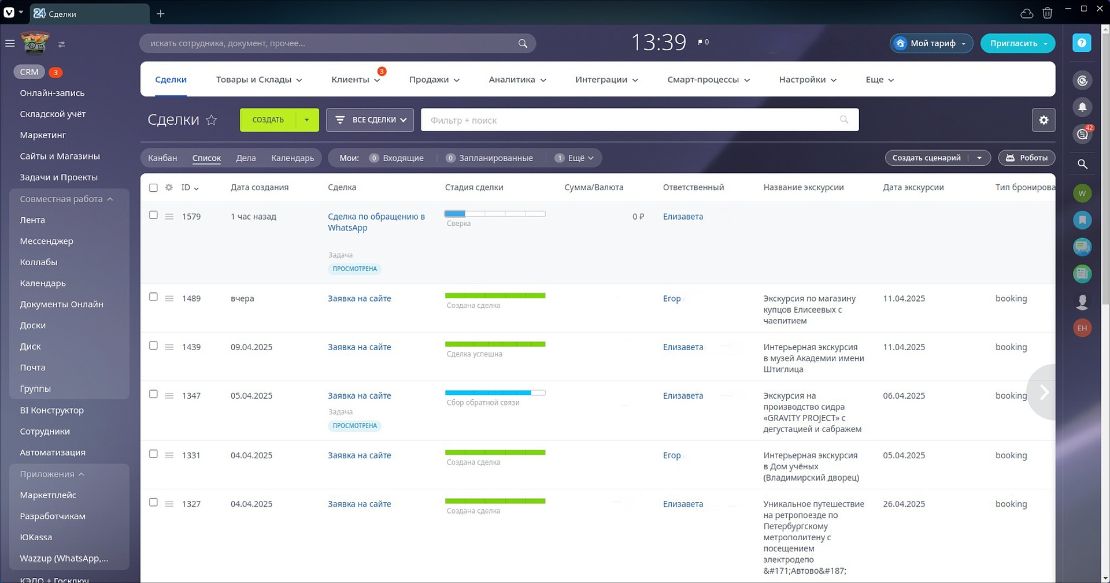Expand the Еще counter filter dropdown
The height and width of the screenshot is (583, 1110).
pyautogui.click(x=574, y=158)
